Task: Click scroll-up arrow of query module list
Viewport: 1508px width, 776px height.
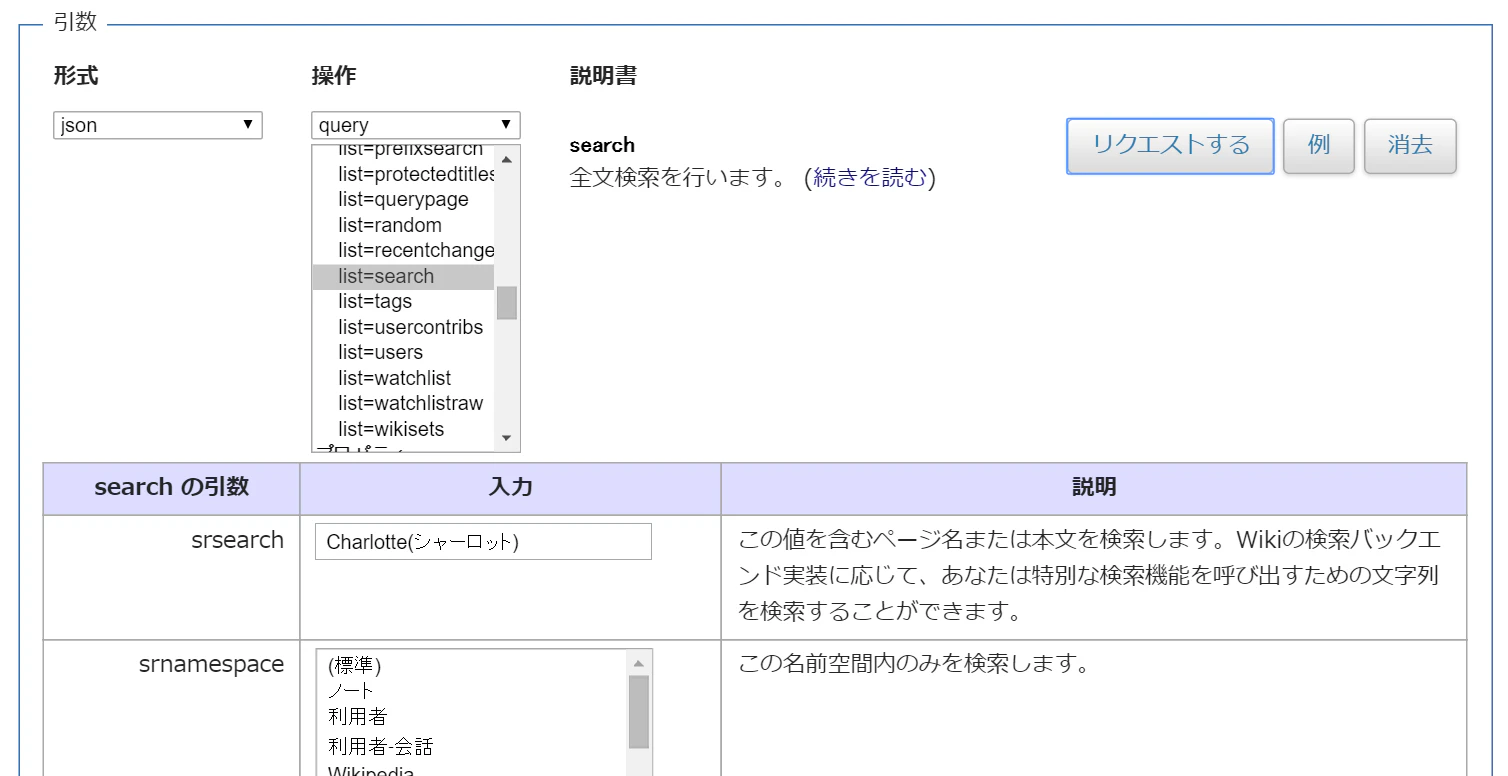Action: click(x=506, y=159)
